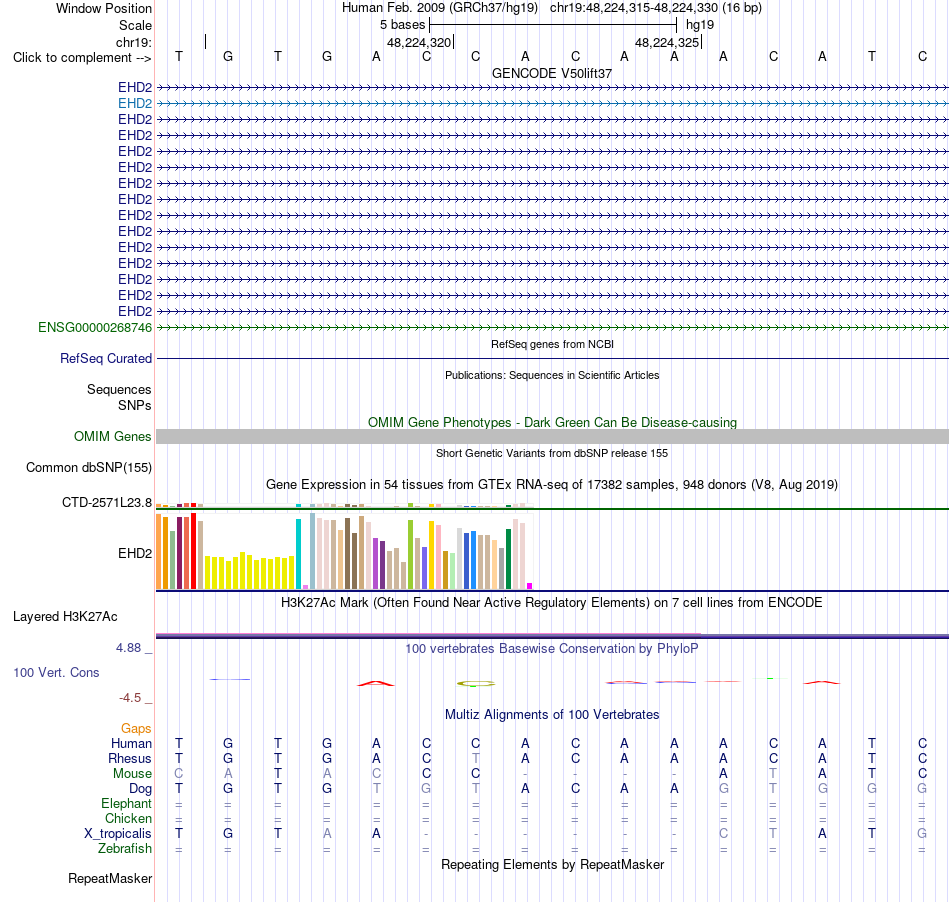Select the Dog alignment row label
The image size is (950, 902).
140,789
